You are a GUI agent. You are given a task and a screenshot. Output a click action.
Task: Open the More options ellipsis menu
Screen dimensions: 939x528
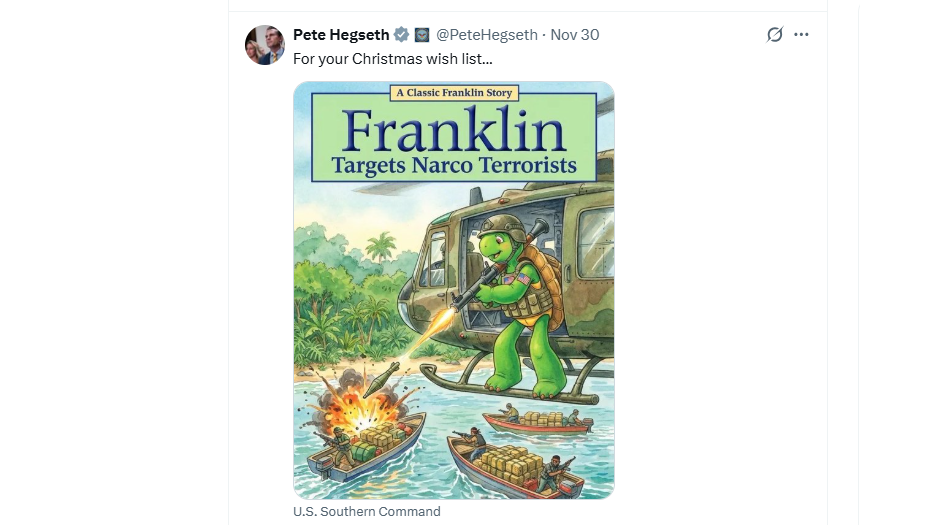pyautogui.click(x=801, y=35)
